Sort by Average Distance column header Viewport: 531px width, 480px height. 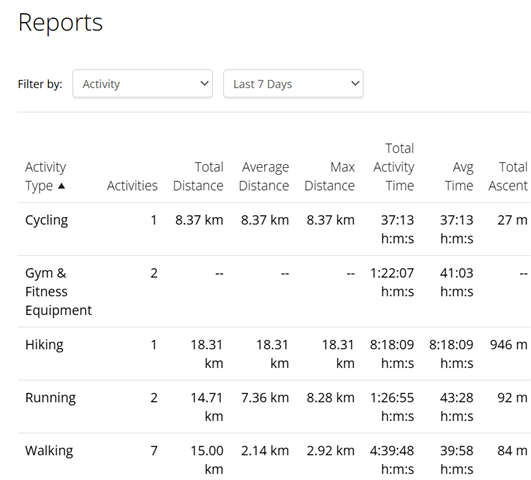coord(264,176)
